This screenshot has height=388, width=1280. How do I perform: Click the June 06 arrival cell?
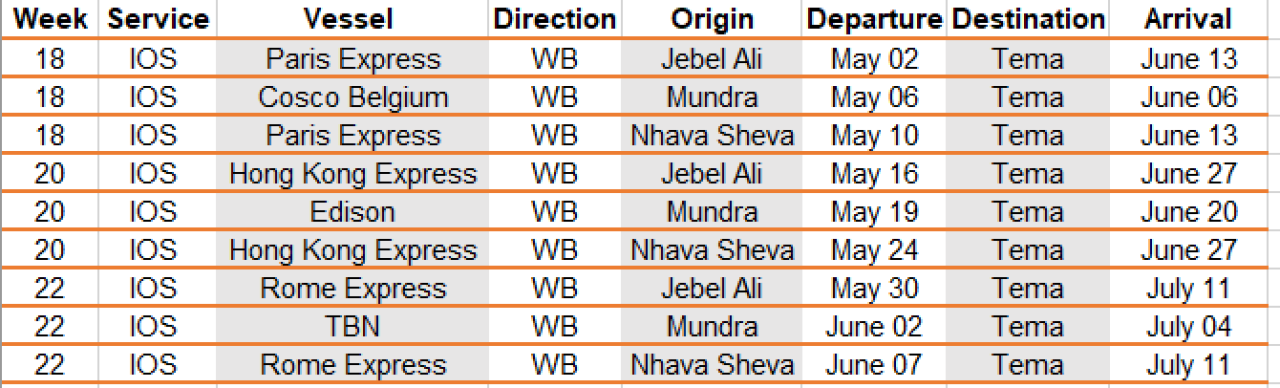point(1188,98)
